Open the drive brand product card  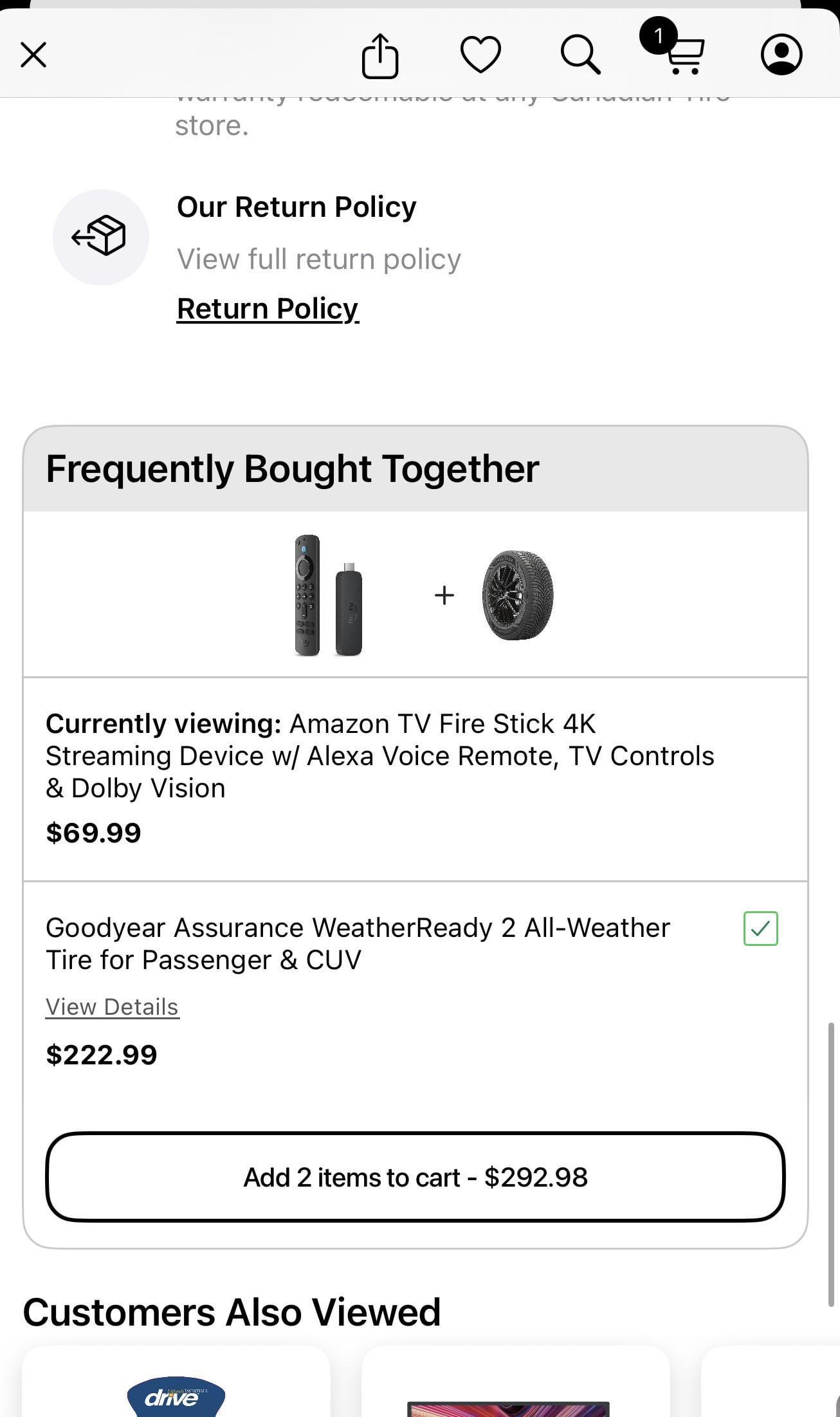pyautogui.click(x=176, y=1390)
